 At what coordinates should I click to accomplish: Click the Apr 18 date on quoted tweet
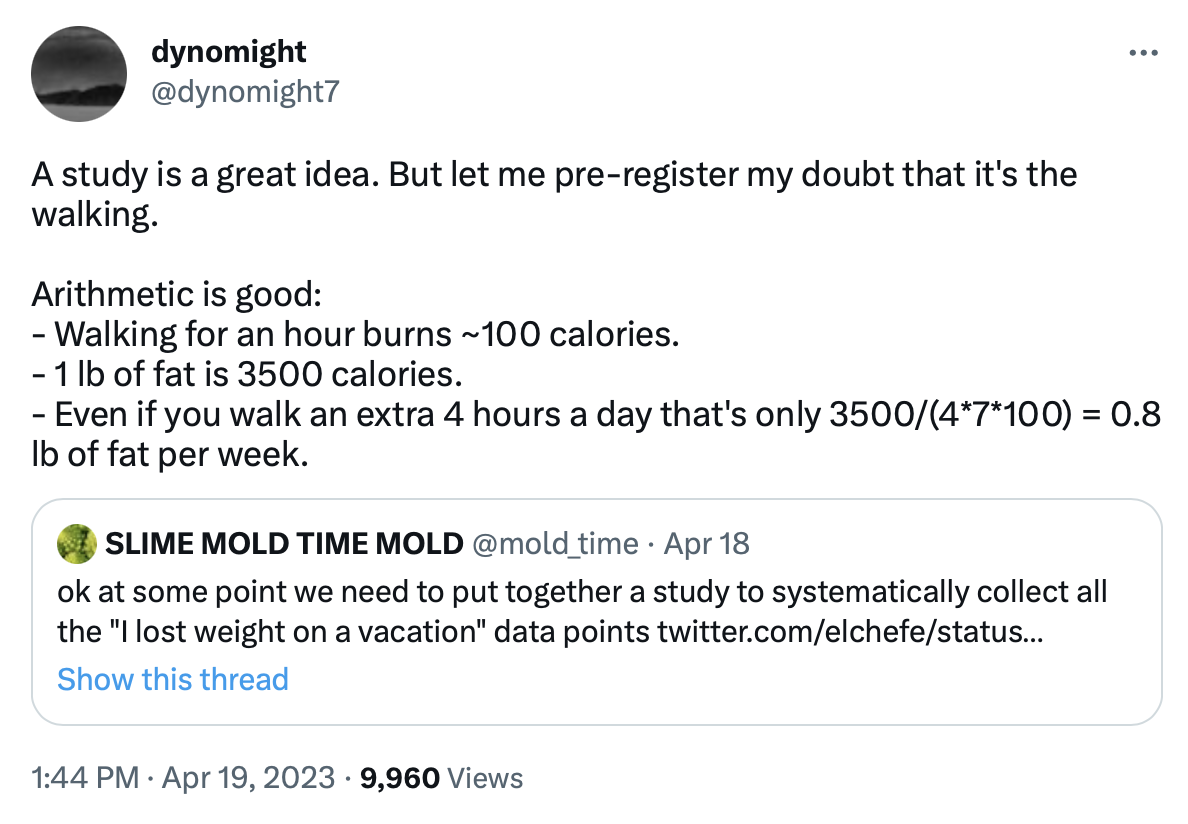[706, 543]
